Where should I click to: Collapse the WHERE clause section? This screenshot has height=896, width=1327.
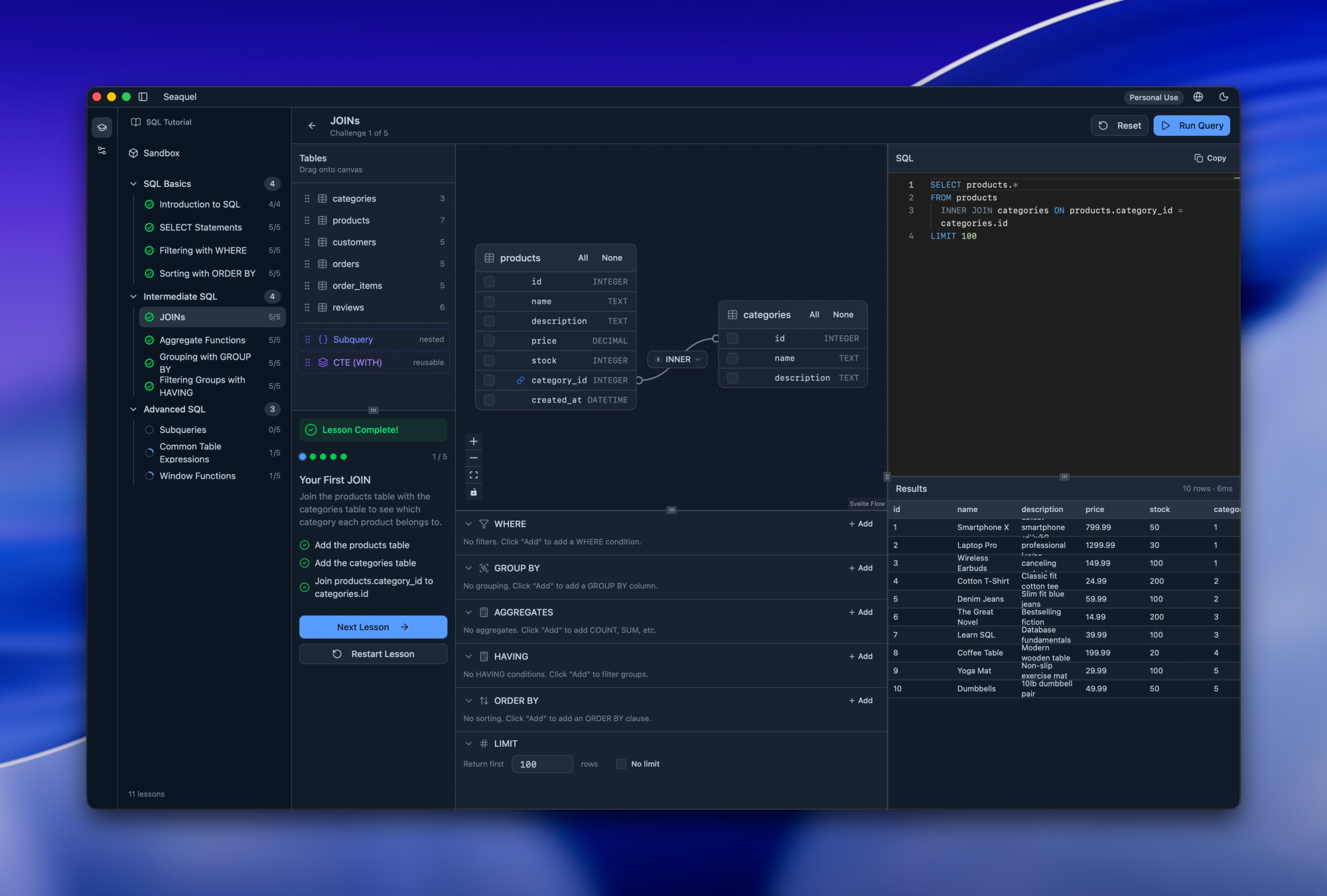(468, 524)
